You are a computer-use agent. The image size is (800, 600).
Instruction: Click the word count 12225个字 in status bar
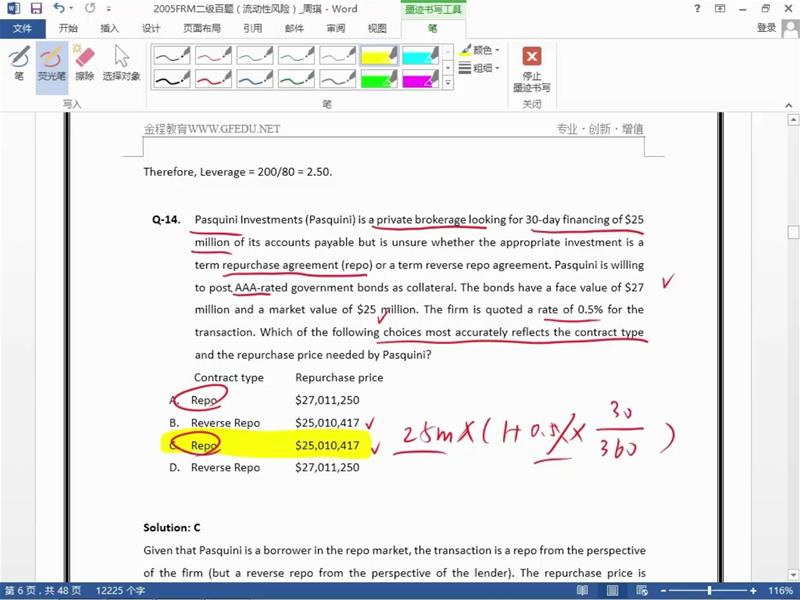(120, 591)
